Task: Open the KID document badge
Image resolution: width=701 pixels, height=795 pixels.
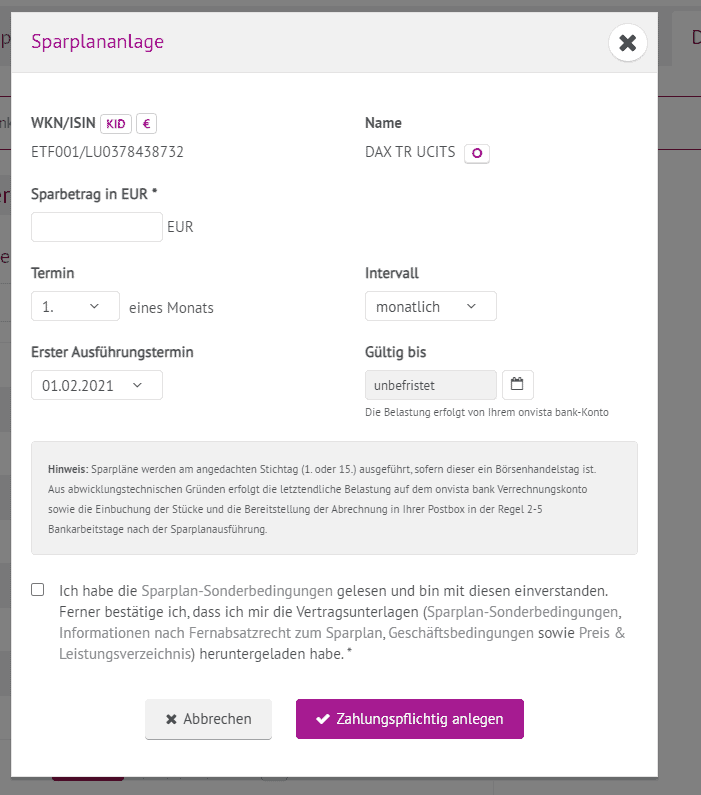Action: pyautogui.click(x=116, y=124)
